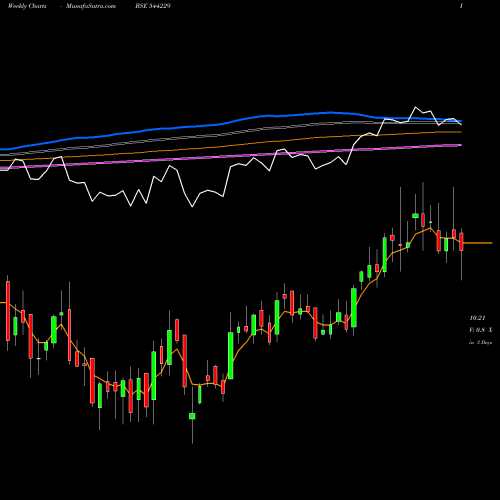500x500 pixels.
Task: Click the 'BSE 544229' symbol text
Action: pyautogui.click(x=153, y=6)
